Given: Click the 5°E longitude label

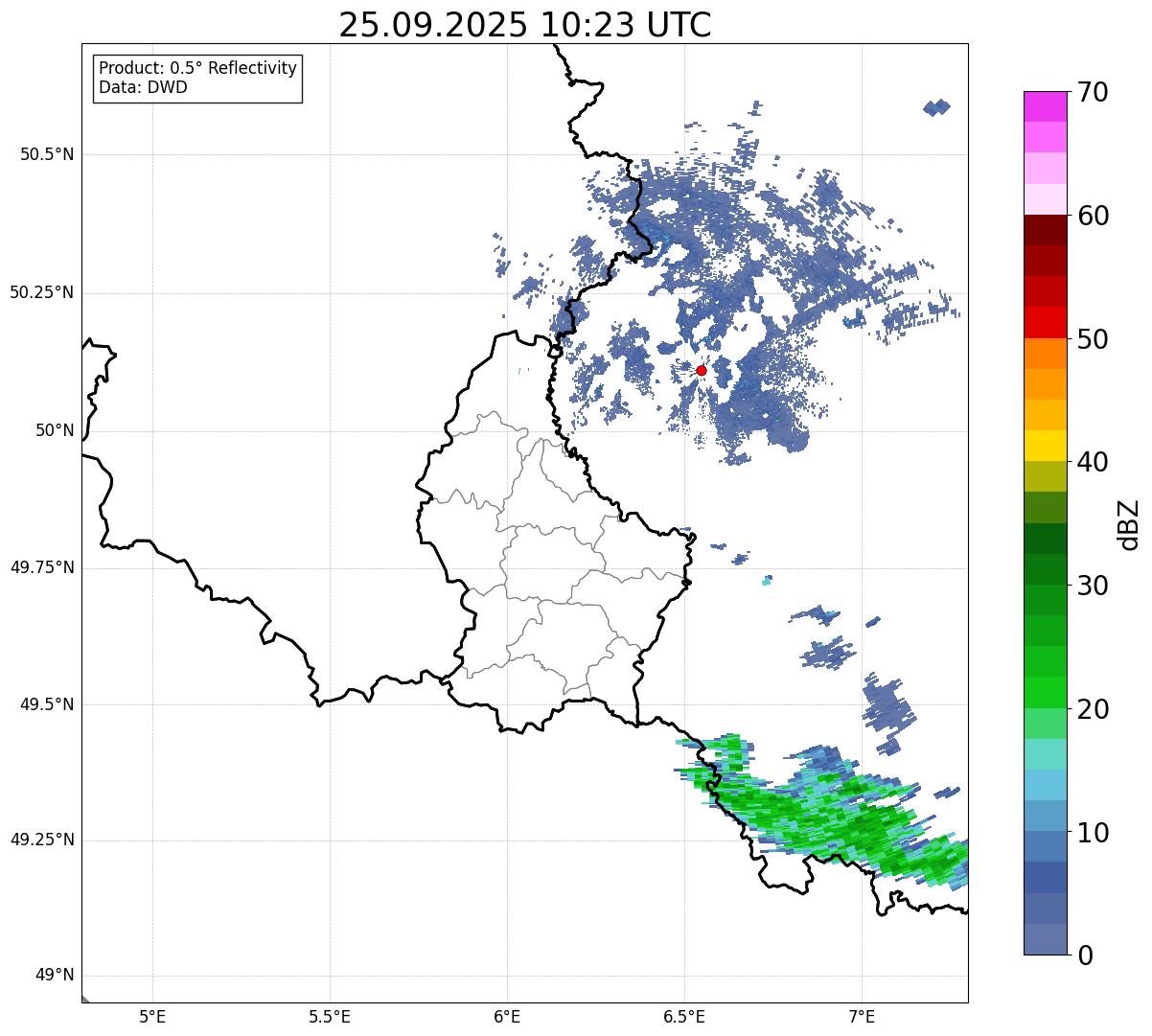Looking at the screenshot, I should pos(152,1016).
